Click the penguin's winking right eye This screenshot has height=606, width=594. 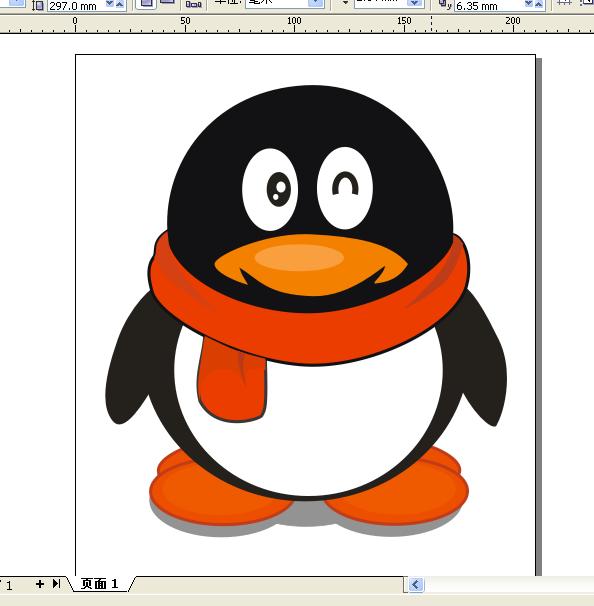tap(345, 188)
